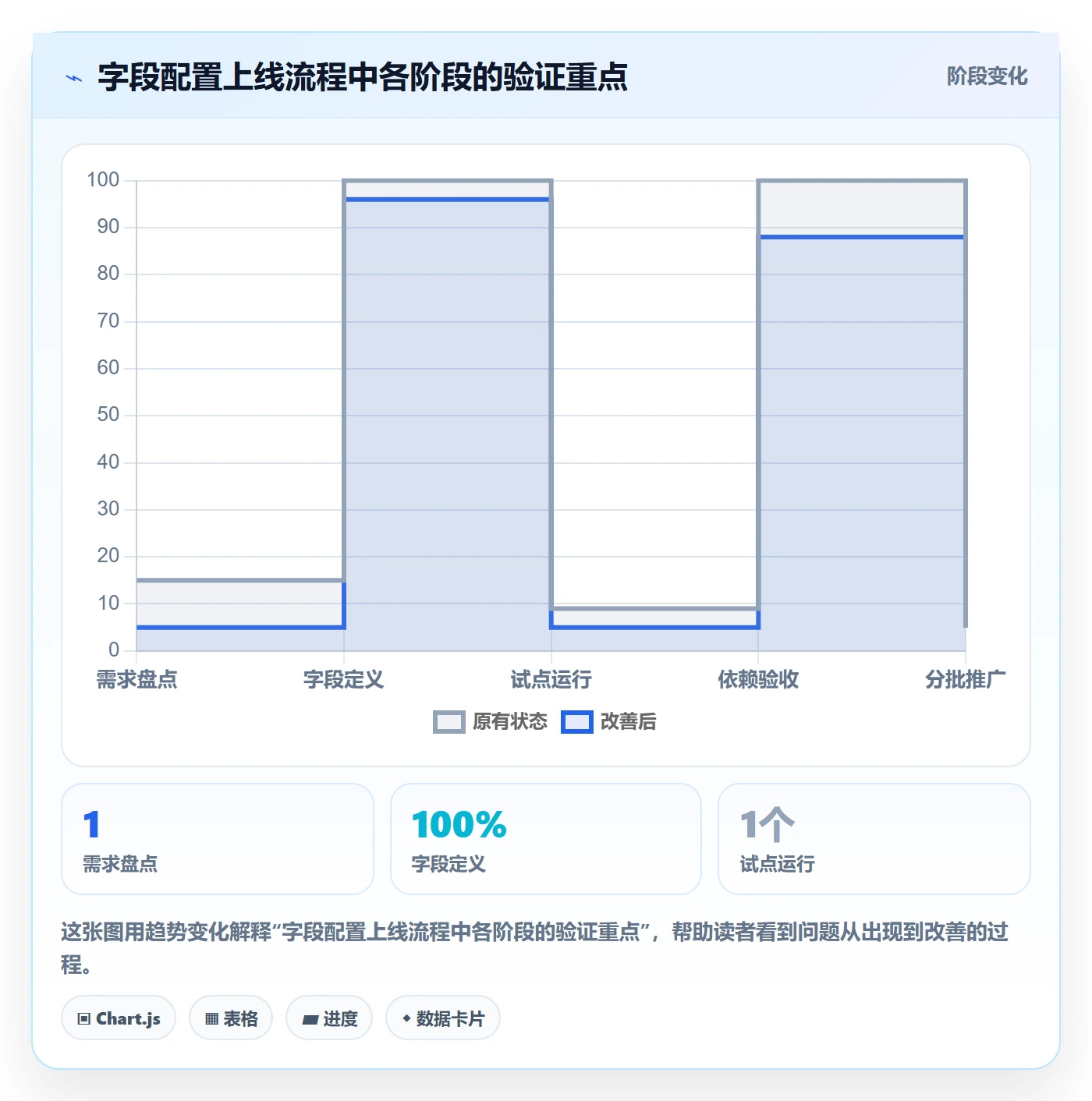Viewport: 1092px width, 1101px height.
Task: Click the 100% value in 字段定义 card
Action: point(459,825)
